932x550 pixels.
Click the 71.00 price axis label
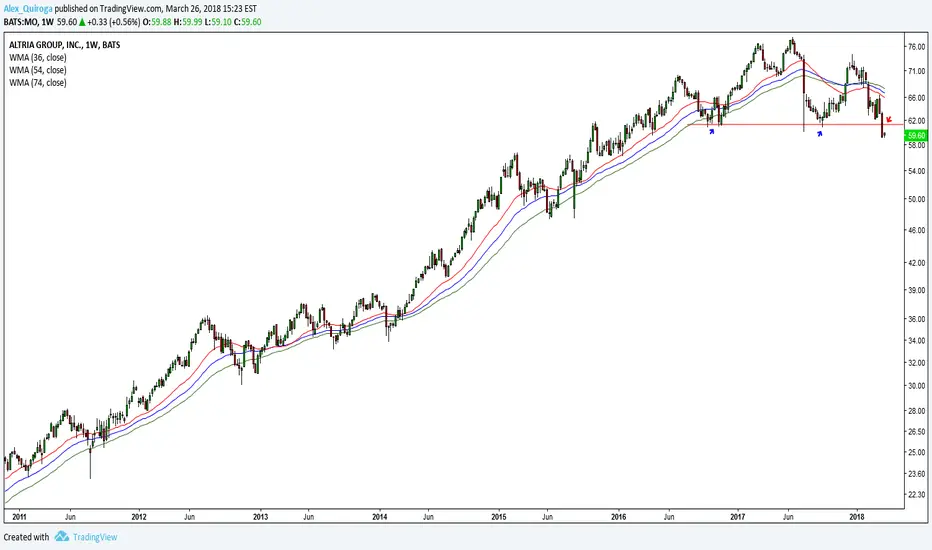click(x=917, y=71)
